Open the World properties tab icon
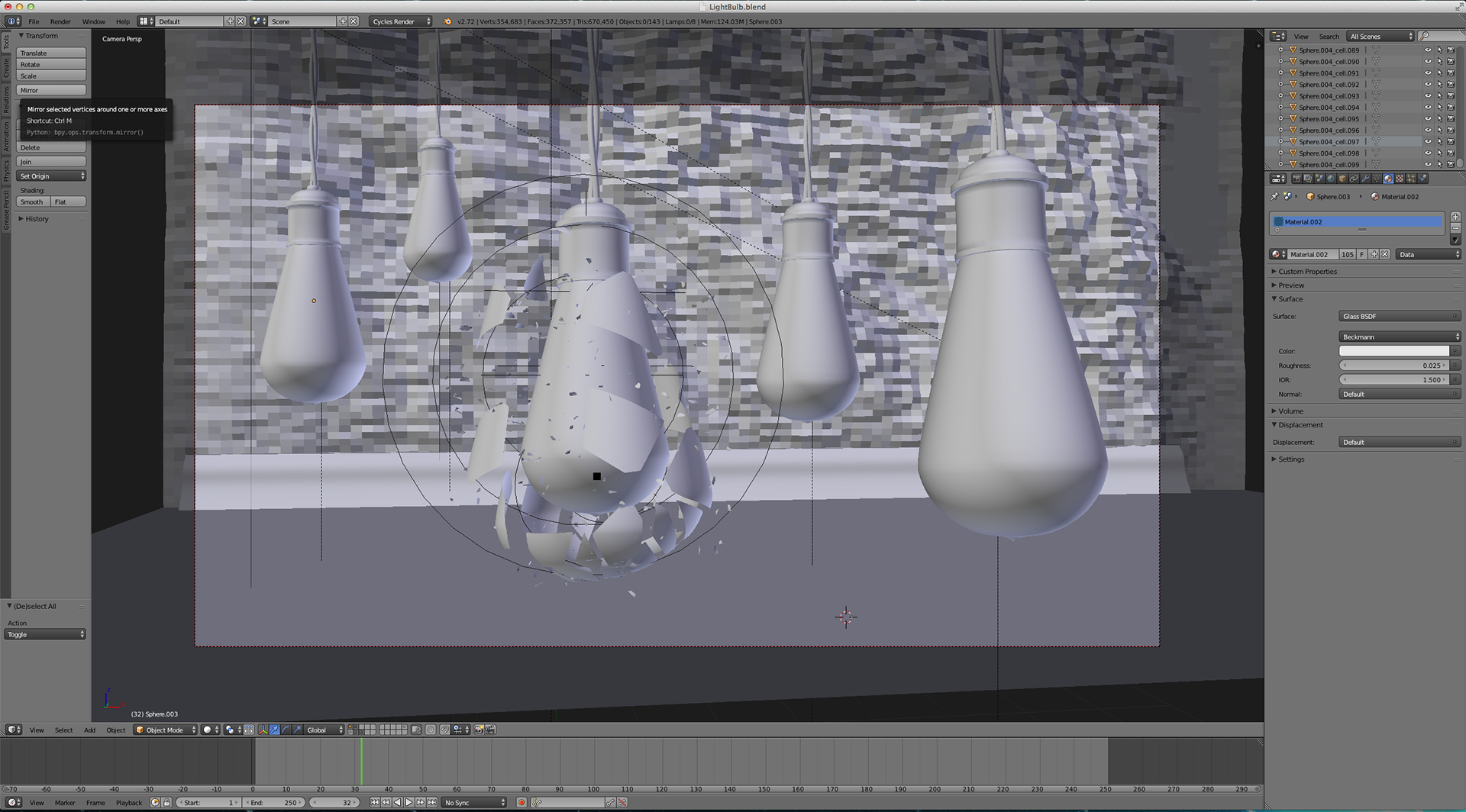 click(1331, 179)
